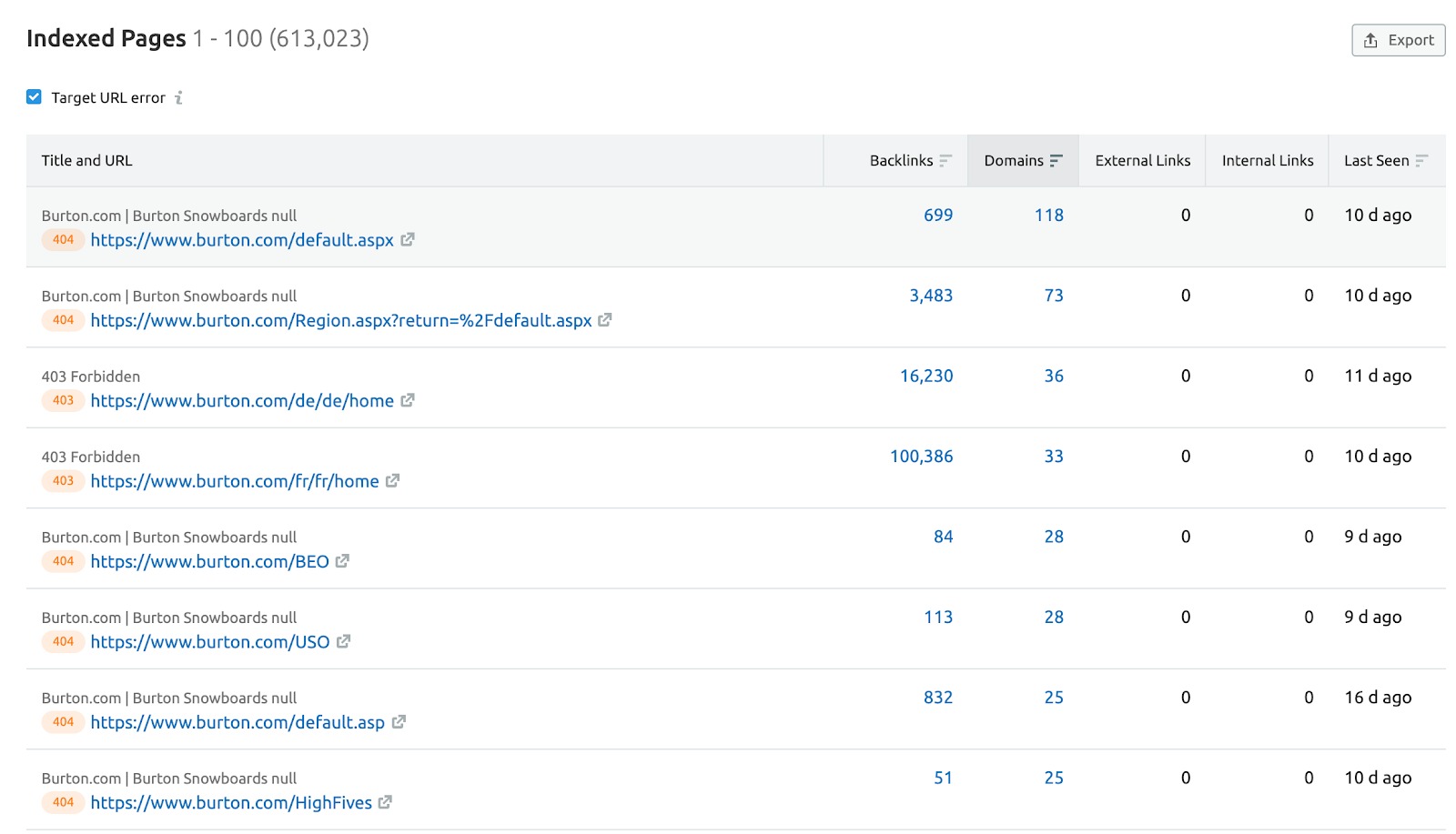Click domains count 73
The image size is (1456, 834).
(1054, 296)
